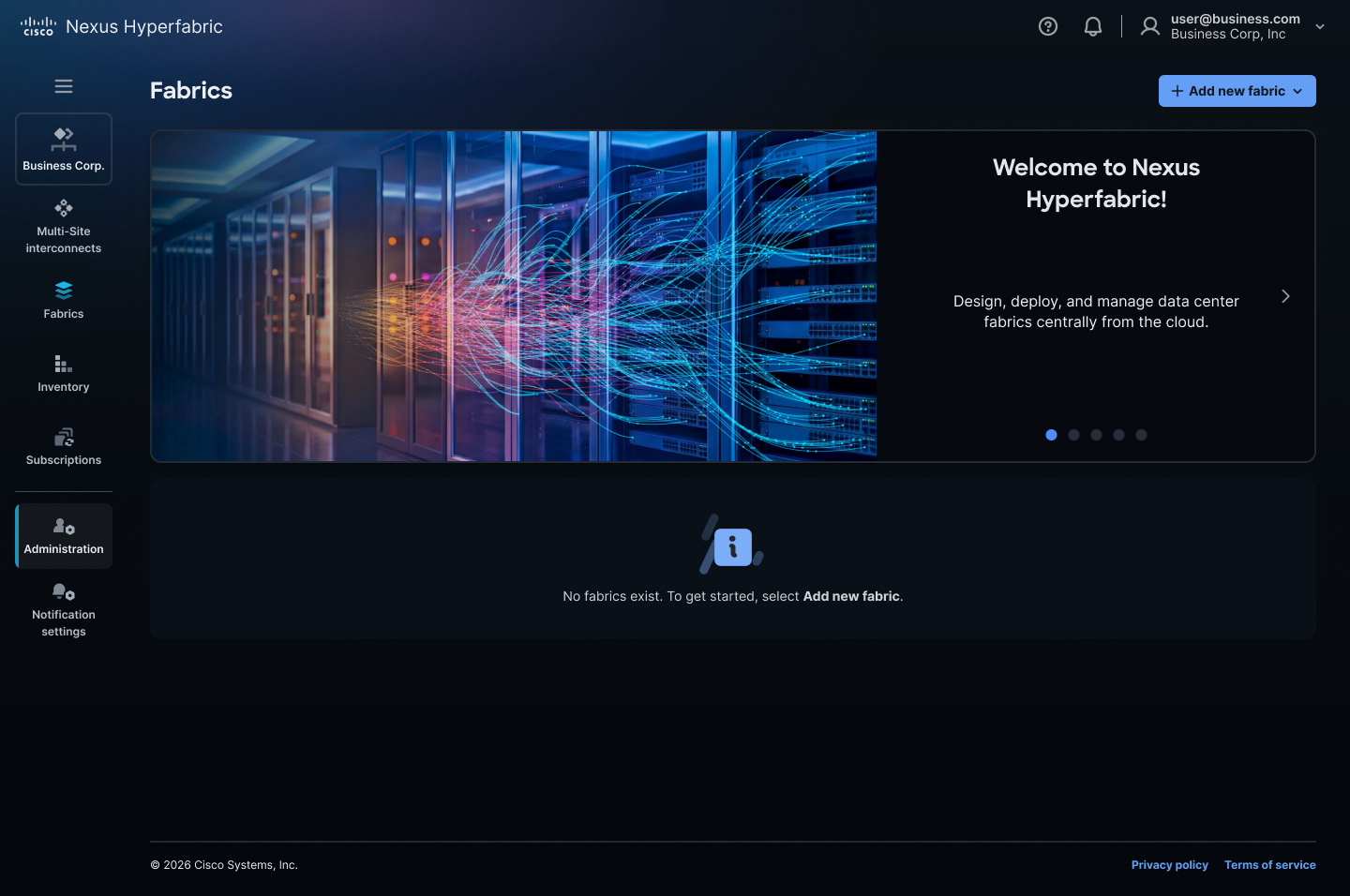Open Multi-Site interconnects in sidebar
1350x896 pixels.
(x=64, y=227)
